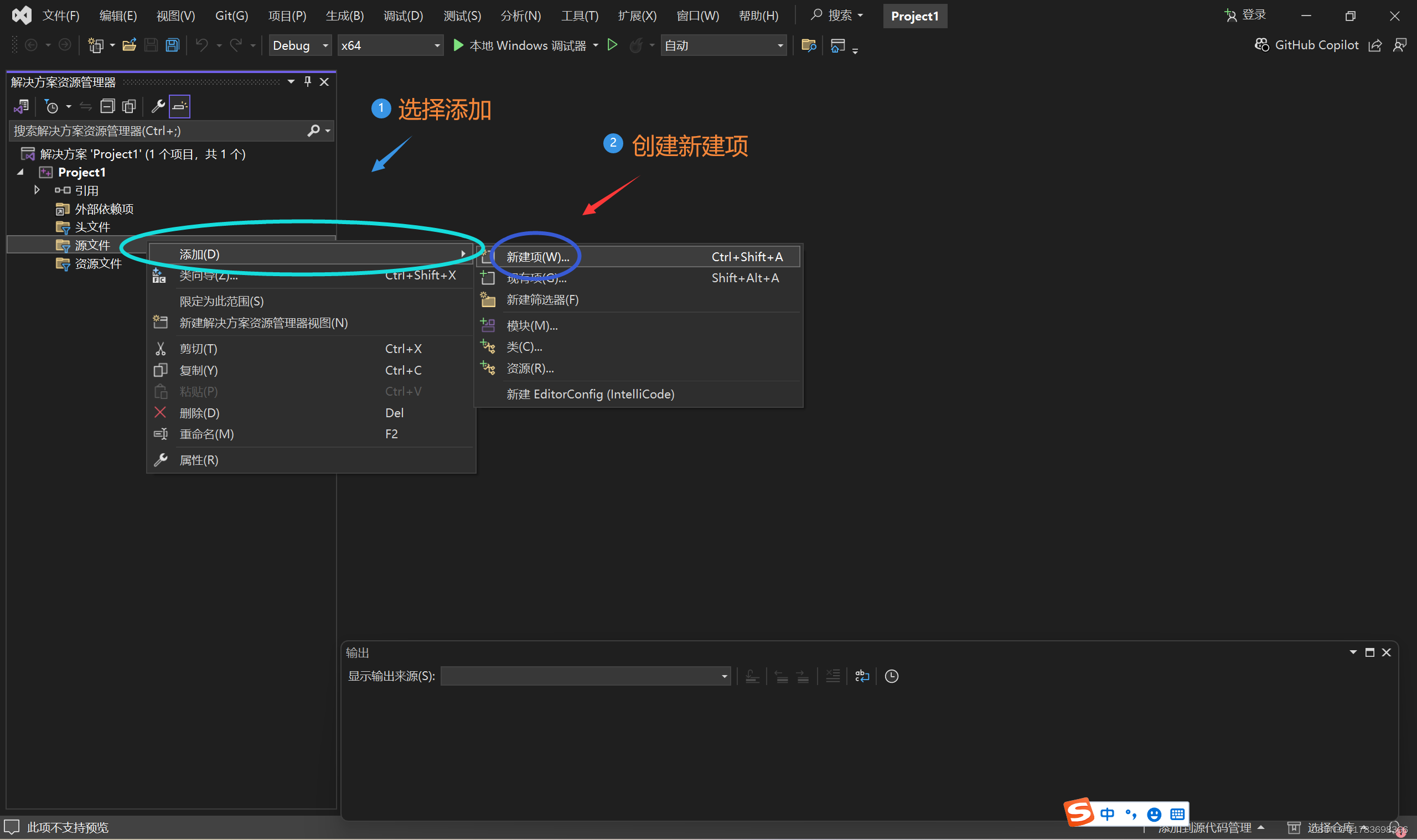
Task: Click GitHub Copilot label button
Action: (x=1317, y=45)
